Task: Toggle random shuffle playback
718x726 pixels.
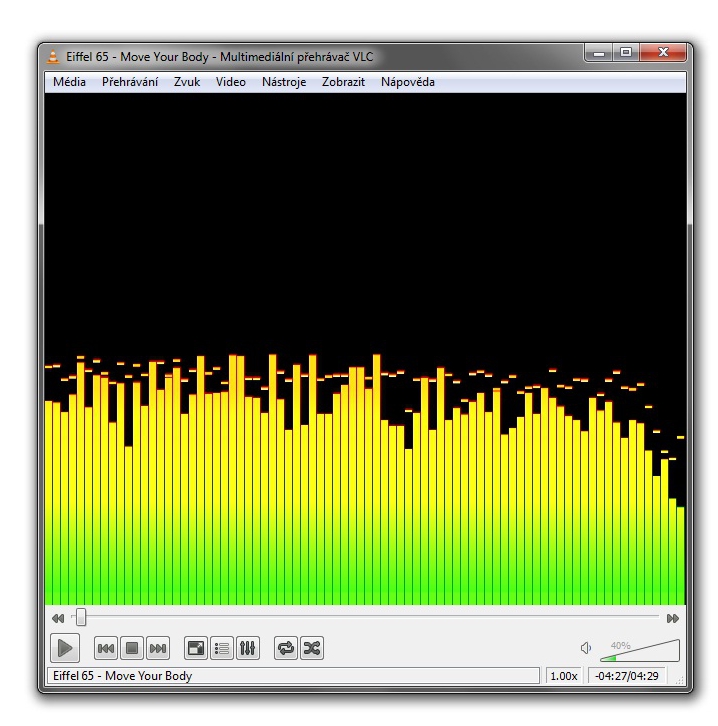Action: [x=312, y=648]
